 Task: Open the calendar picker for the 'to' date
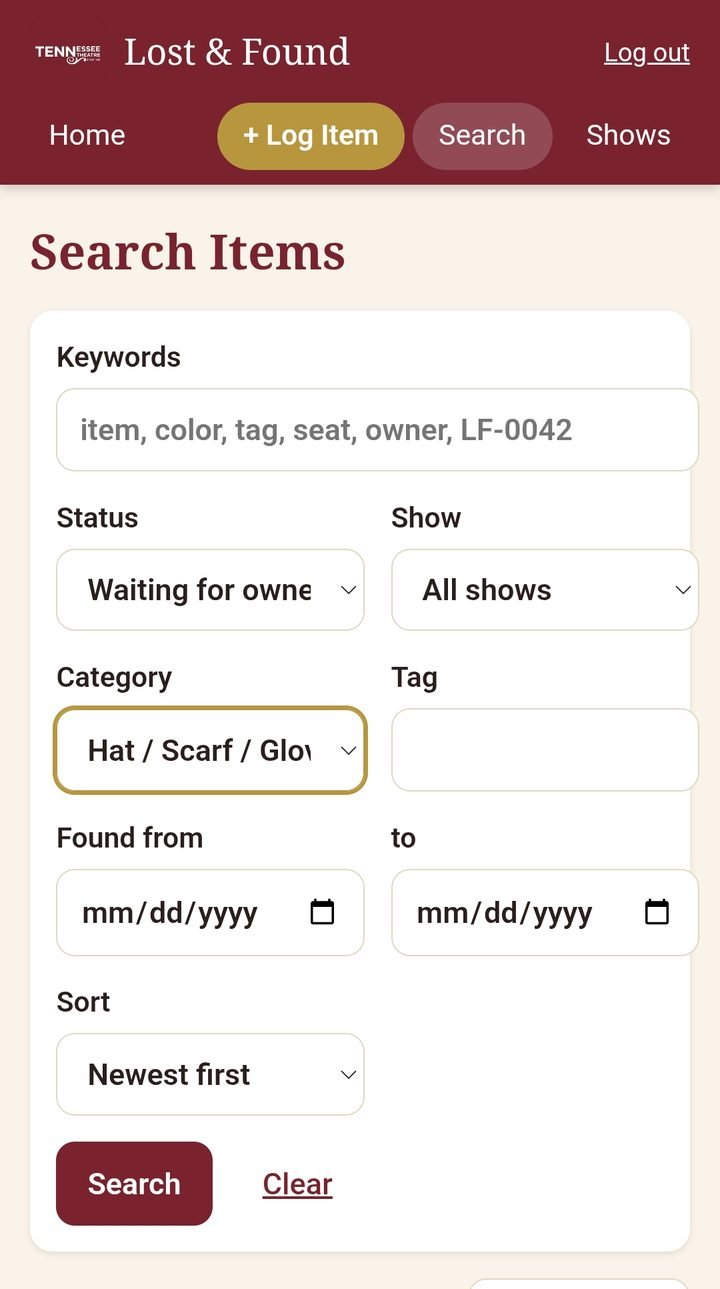click(657, 912)
